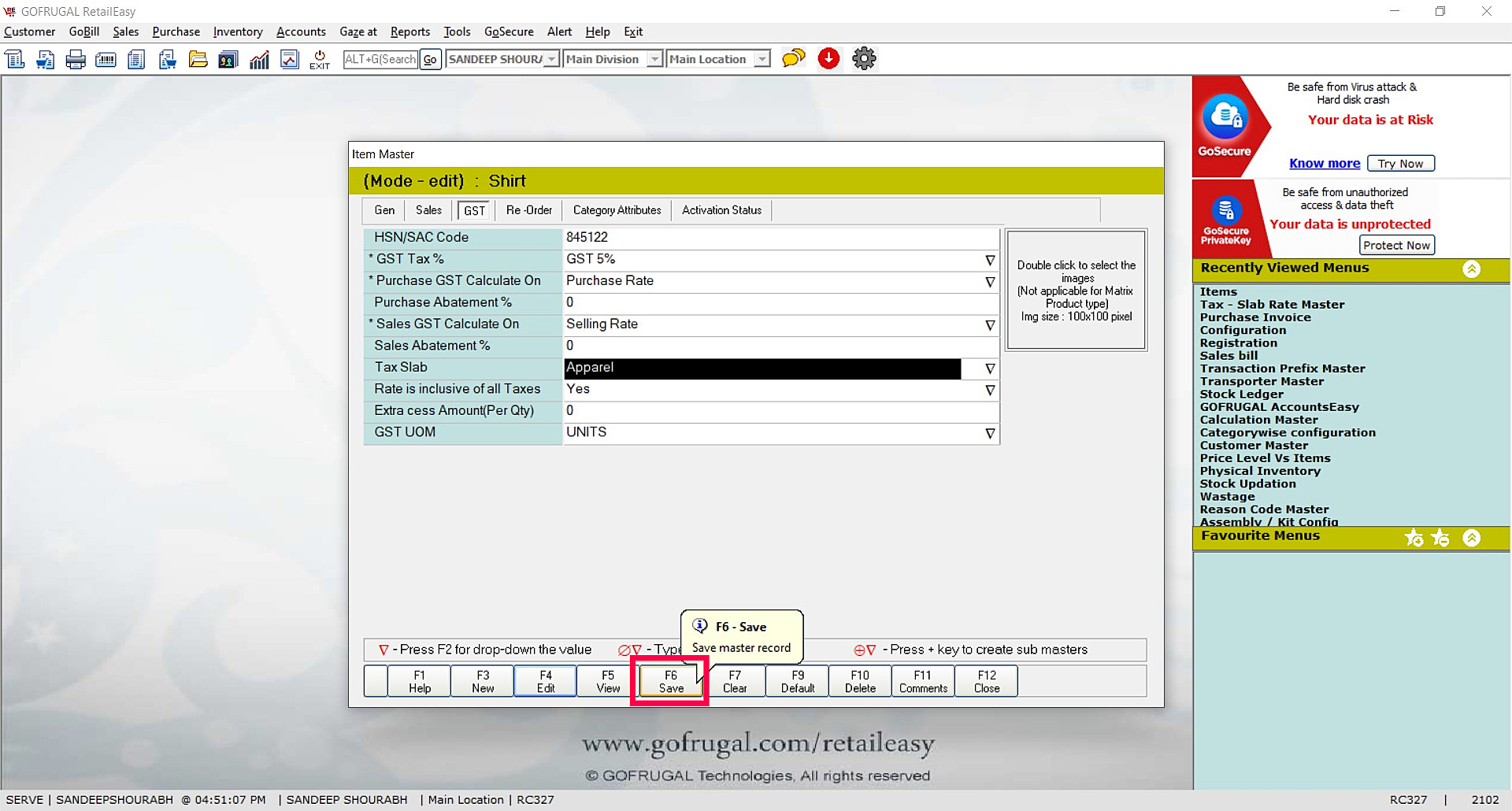Screen dimensions: 1512x811
Task: Click the Protect Now button
Action: pyautogui.click(x=1396, y=245)
